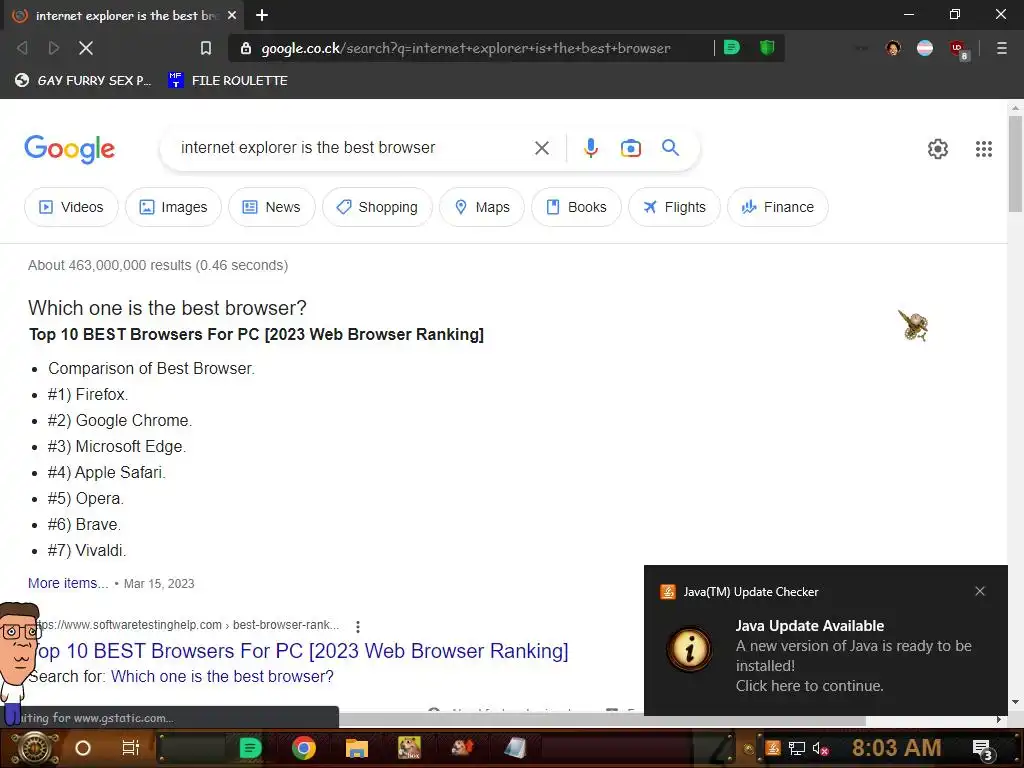Open uBlock Origin extension icon
This screenshot has width=1024, height=768.
(958, 48)
